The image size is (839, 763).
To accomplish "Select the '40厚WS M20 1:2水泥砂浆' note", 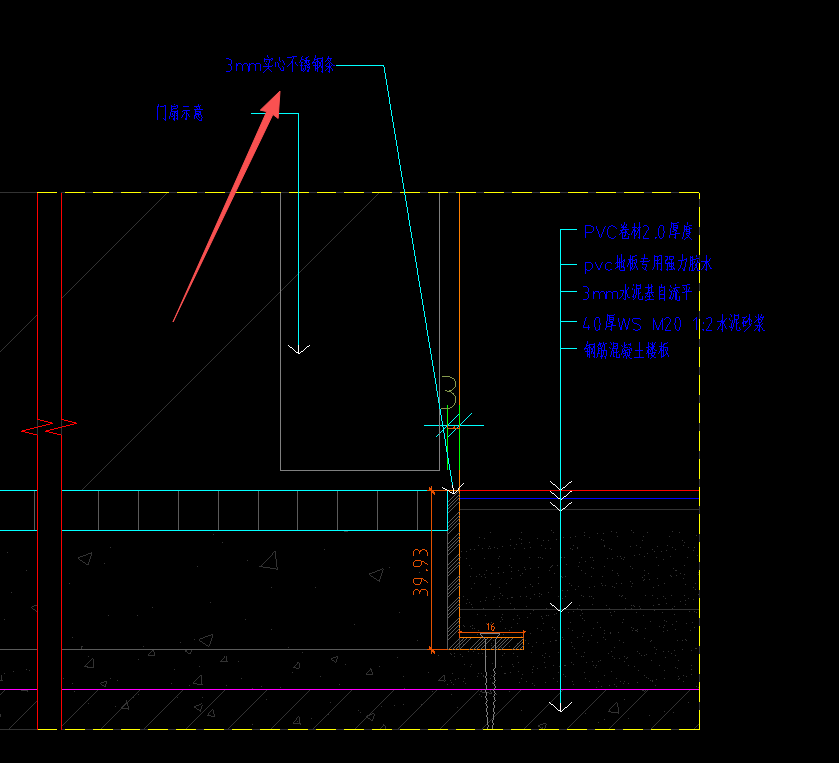I will pos(673,324).
